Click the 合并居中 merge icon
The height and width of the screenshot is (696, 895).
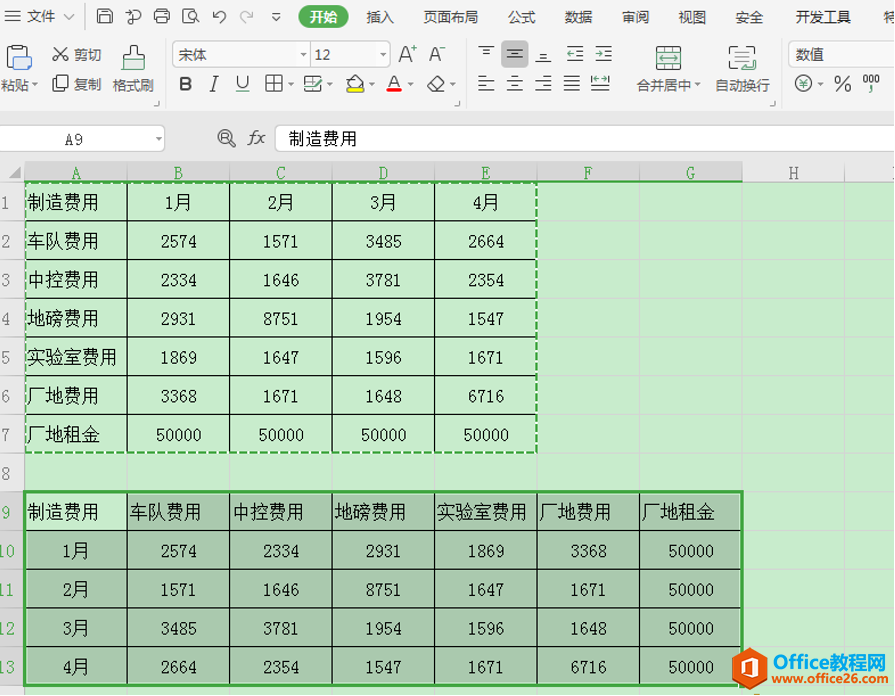(668, 58)
